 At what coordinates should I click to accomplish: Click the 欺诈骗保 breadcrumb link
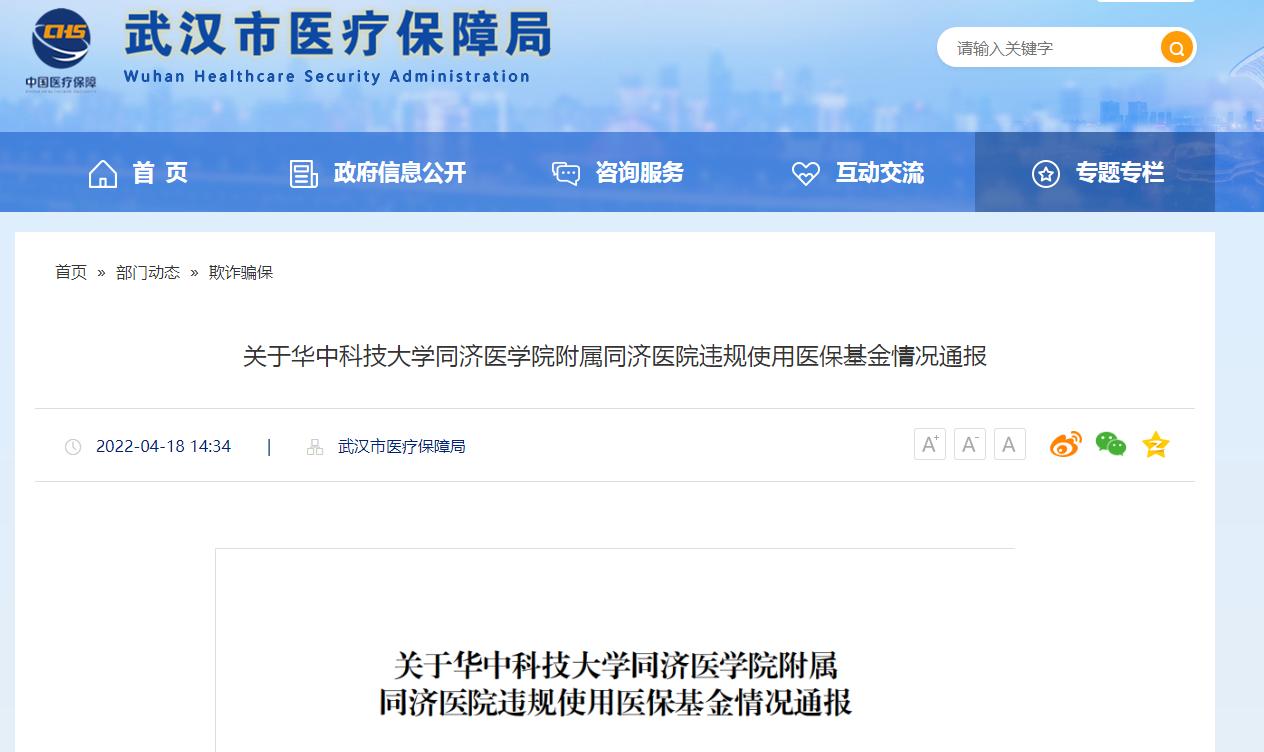point(240,272)
